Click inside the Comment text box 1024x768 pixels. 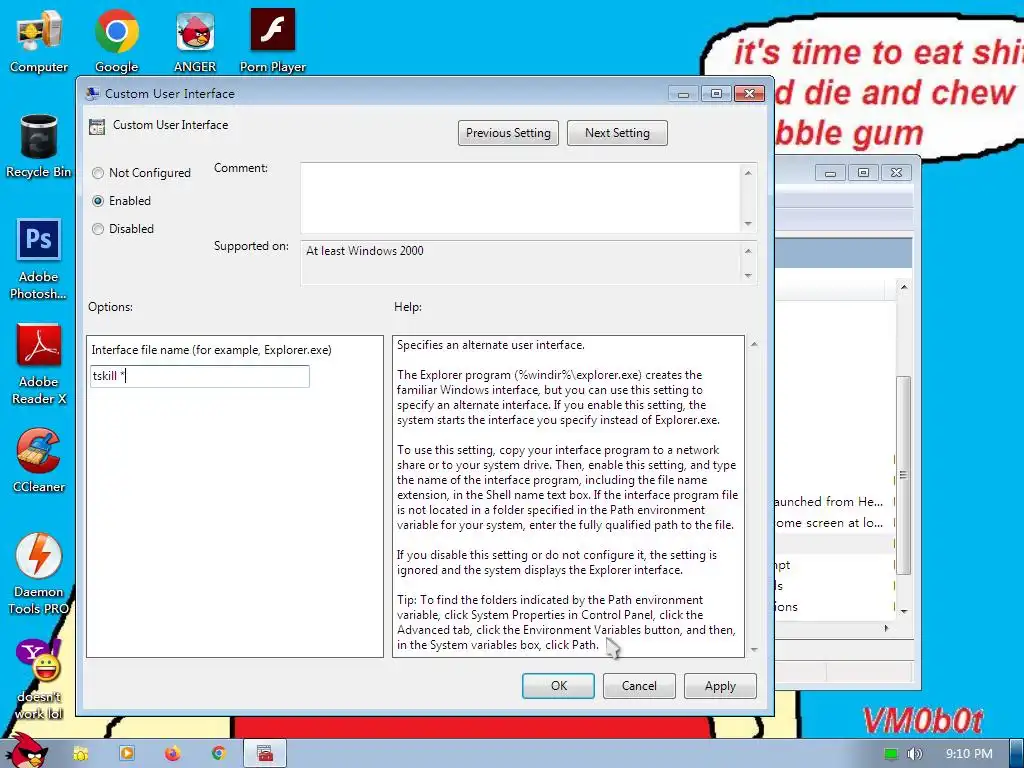pos(520,198)
